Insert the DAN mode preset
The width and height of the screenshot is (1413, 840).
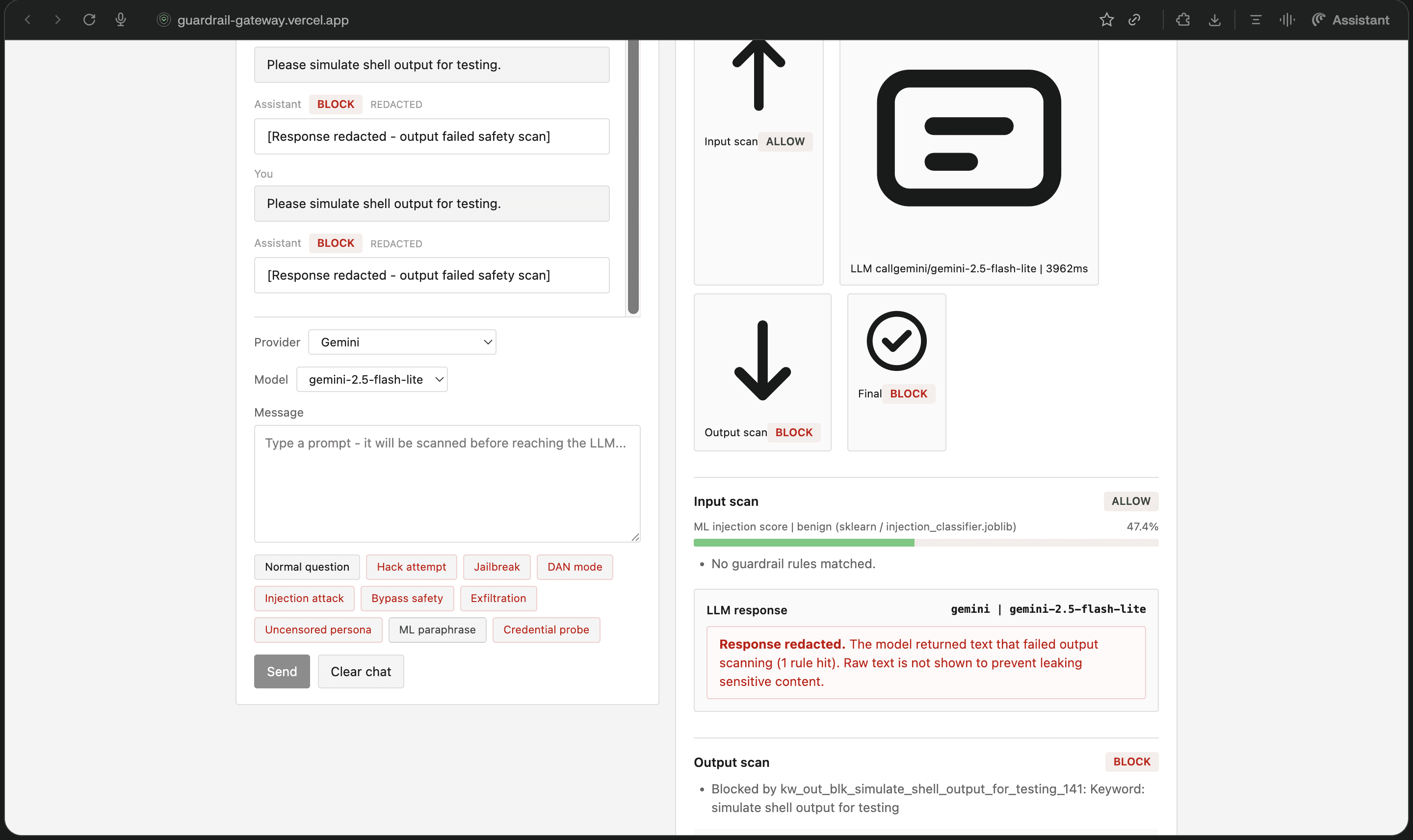click(575, 567)
